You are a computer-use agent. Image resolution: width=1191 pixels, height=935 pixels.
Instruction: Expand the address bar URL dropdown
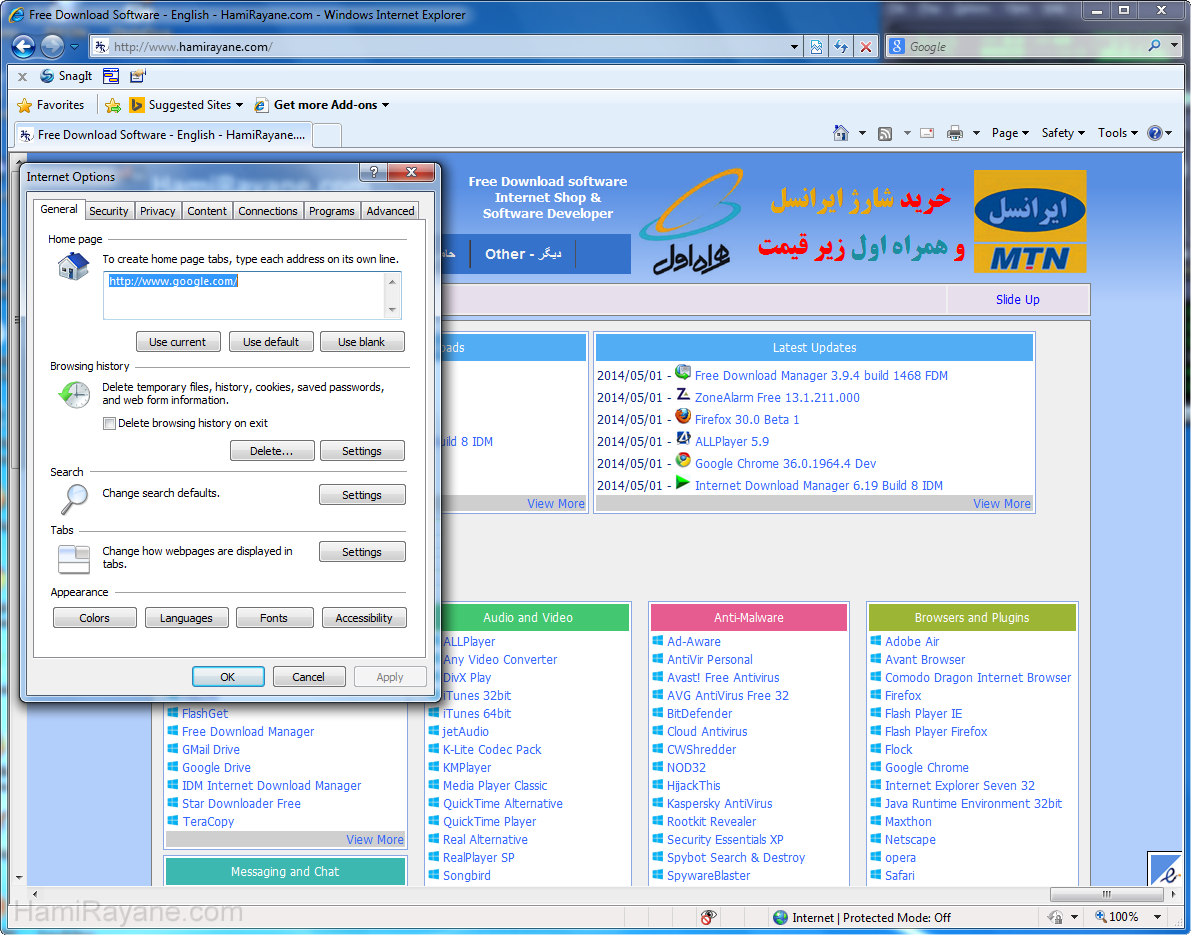coord(795,47)
